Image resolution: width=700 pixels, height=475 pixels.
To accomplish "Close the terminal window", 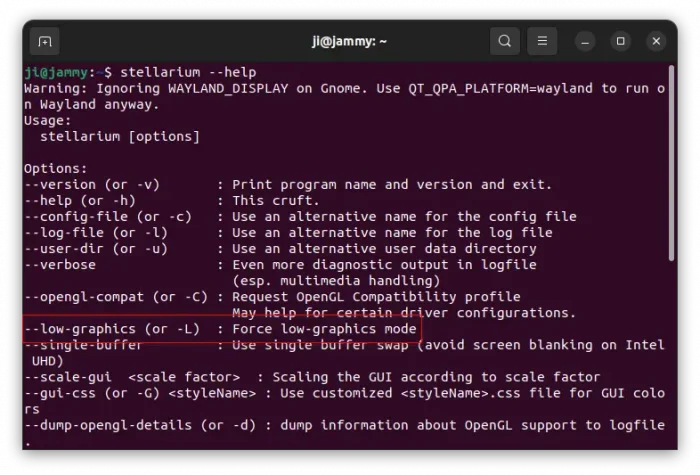I will tap(656, 41).
